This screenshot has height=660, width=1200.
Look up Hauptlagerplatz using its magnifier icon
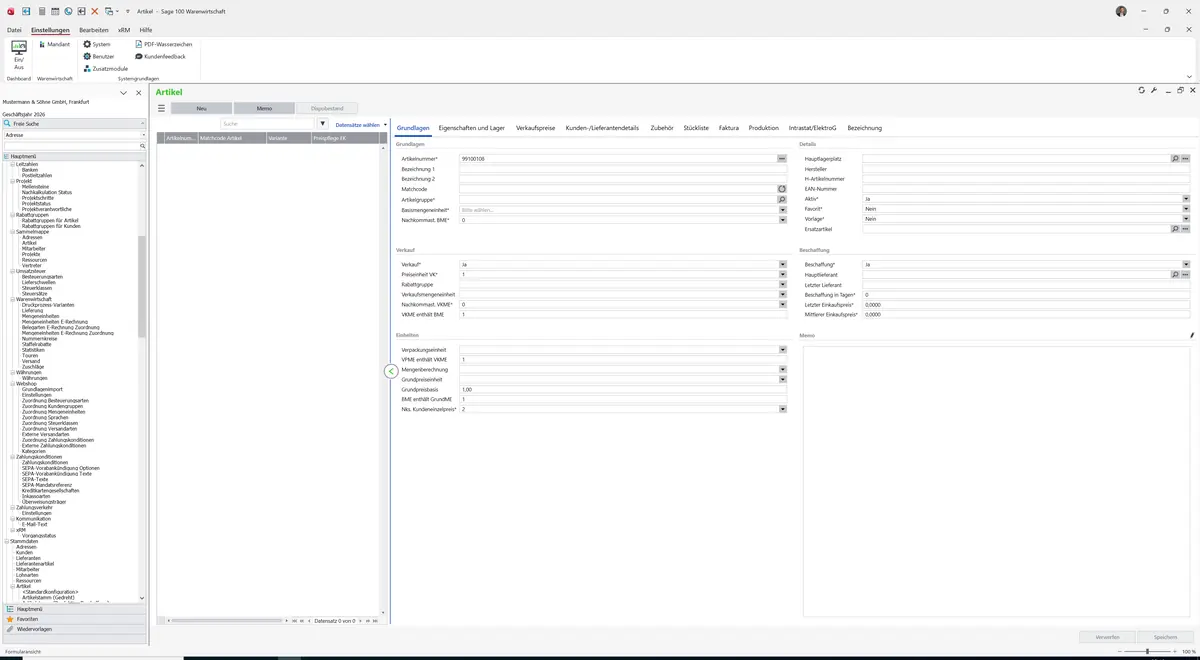tap(1175, 159)
